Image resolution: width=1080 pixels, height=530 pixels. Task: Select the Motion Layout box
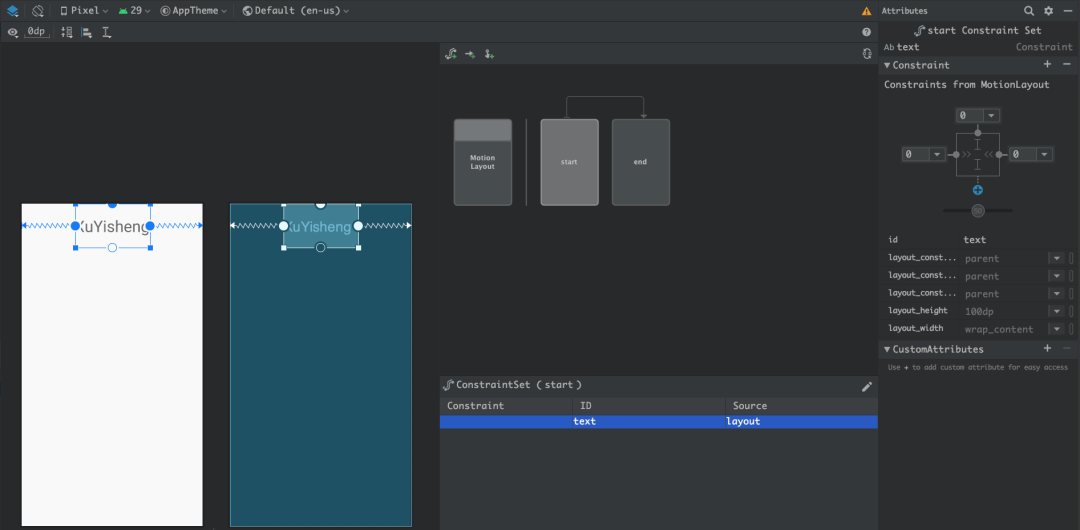click(x=483, y=162)
